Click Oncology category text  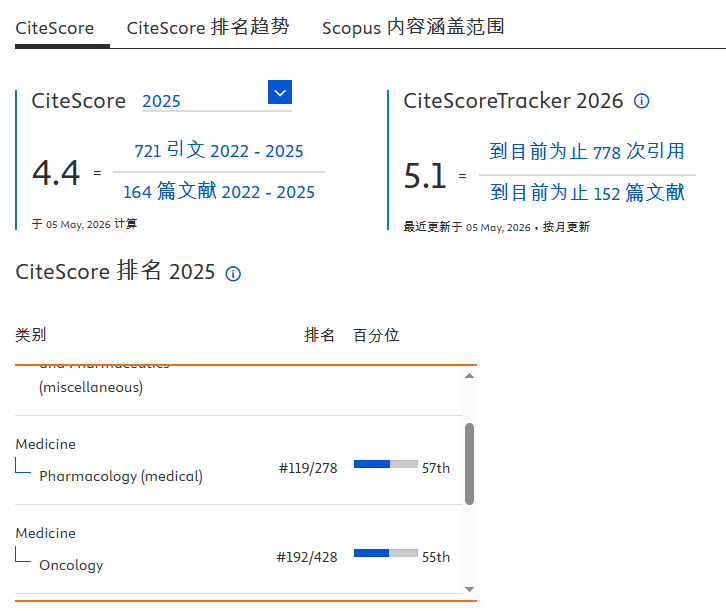pyautogui.click(x=71, y=565)
